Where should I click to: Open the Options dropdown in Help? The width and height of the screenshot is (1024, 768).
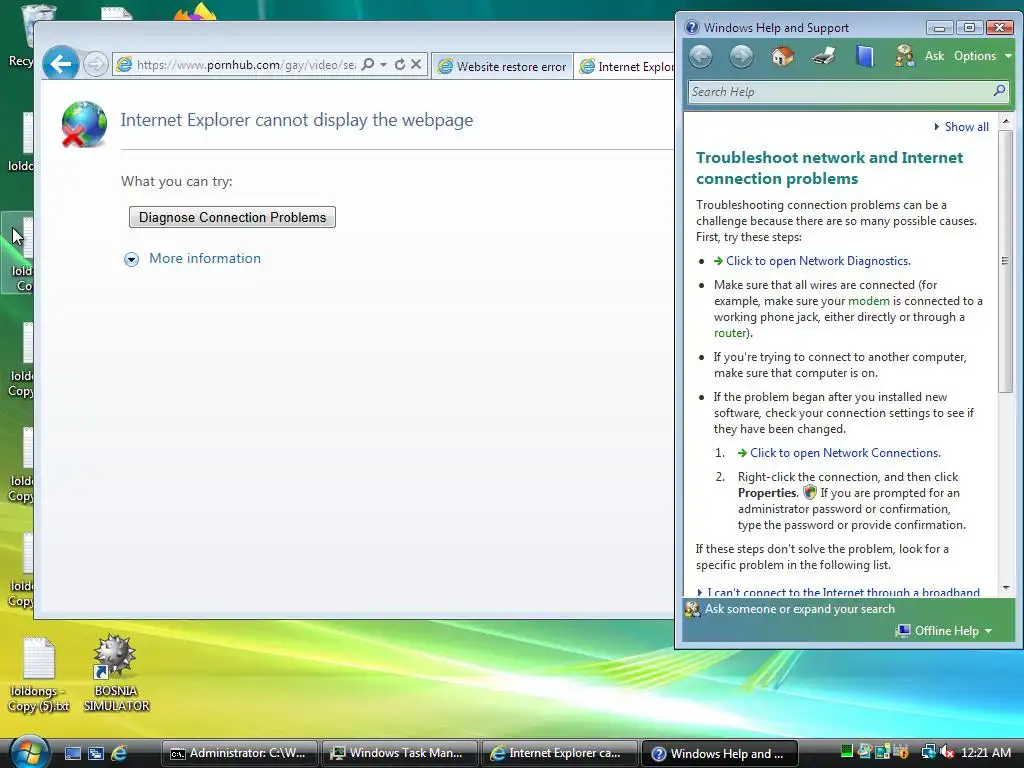[982, 56]
